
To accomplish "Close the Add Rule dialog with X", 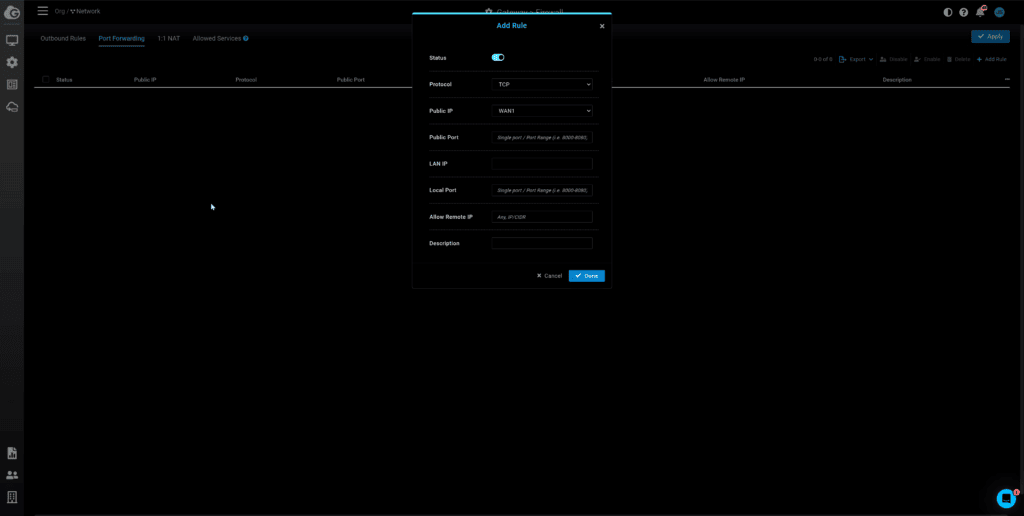I will coord(602,26).
